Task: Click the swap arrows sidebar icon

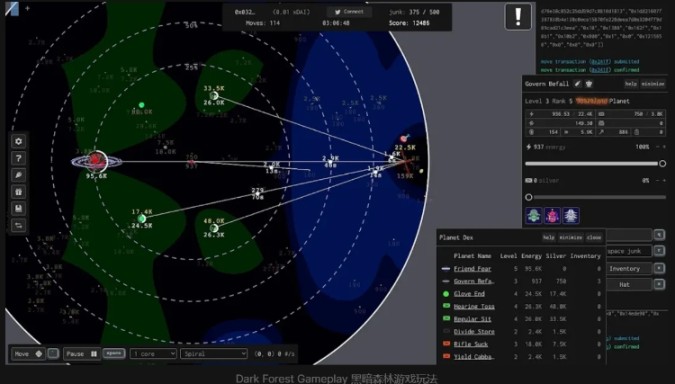Action: [x=19, y=225]
